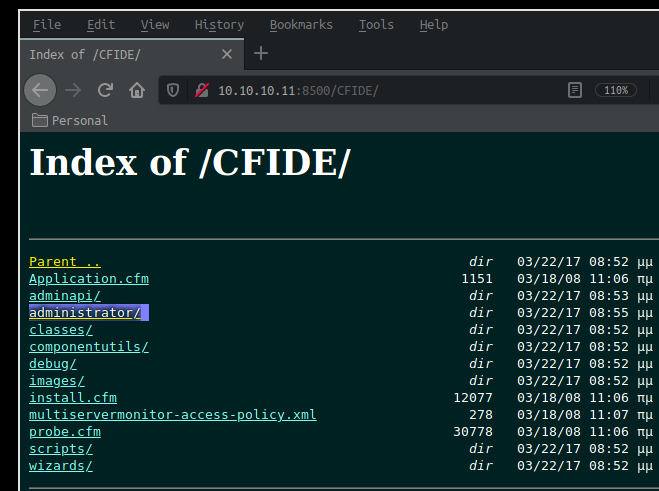The height and width of the screenshot is (491, 659).
Task: Open the tracking protection shield icon
Action: (173, 90)
